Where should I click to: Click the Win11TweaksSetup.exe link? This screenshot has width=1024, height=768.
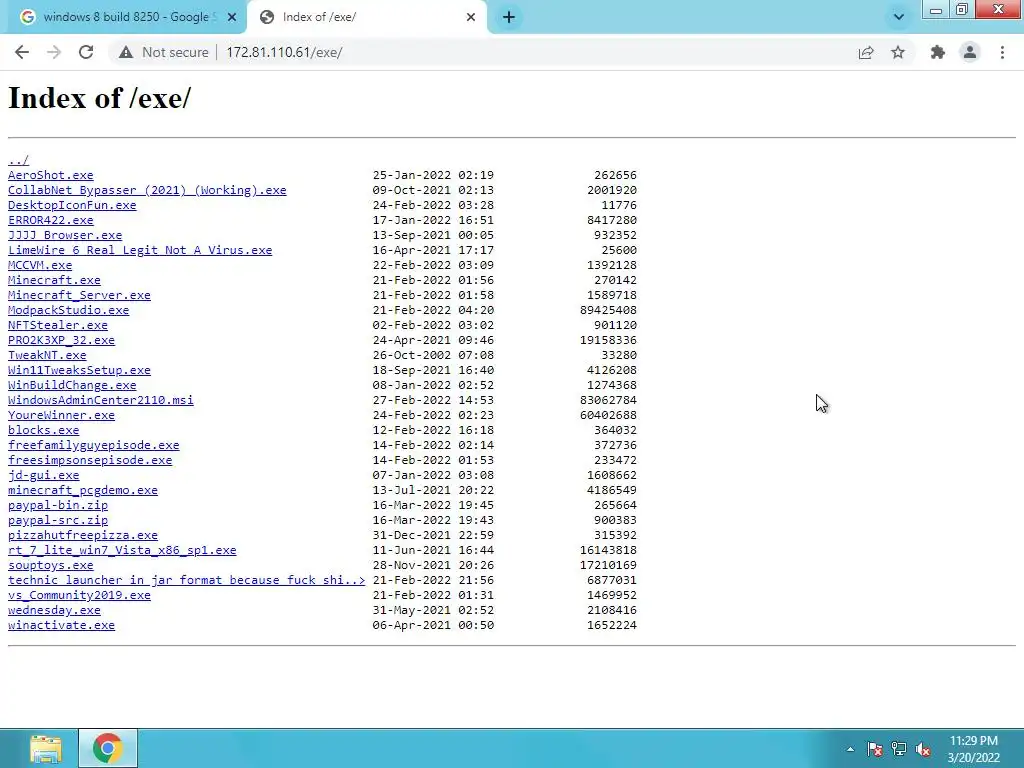click(x=79, y=370)
